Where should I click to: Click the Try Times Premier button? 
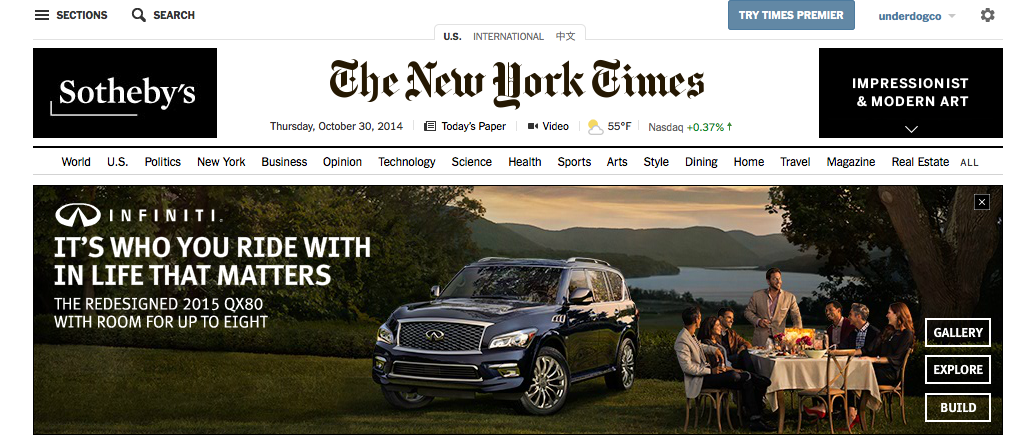point(791,15)
